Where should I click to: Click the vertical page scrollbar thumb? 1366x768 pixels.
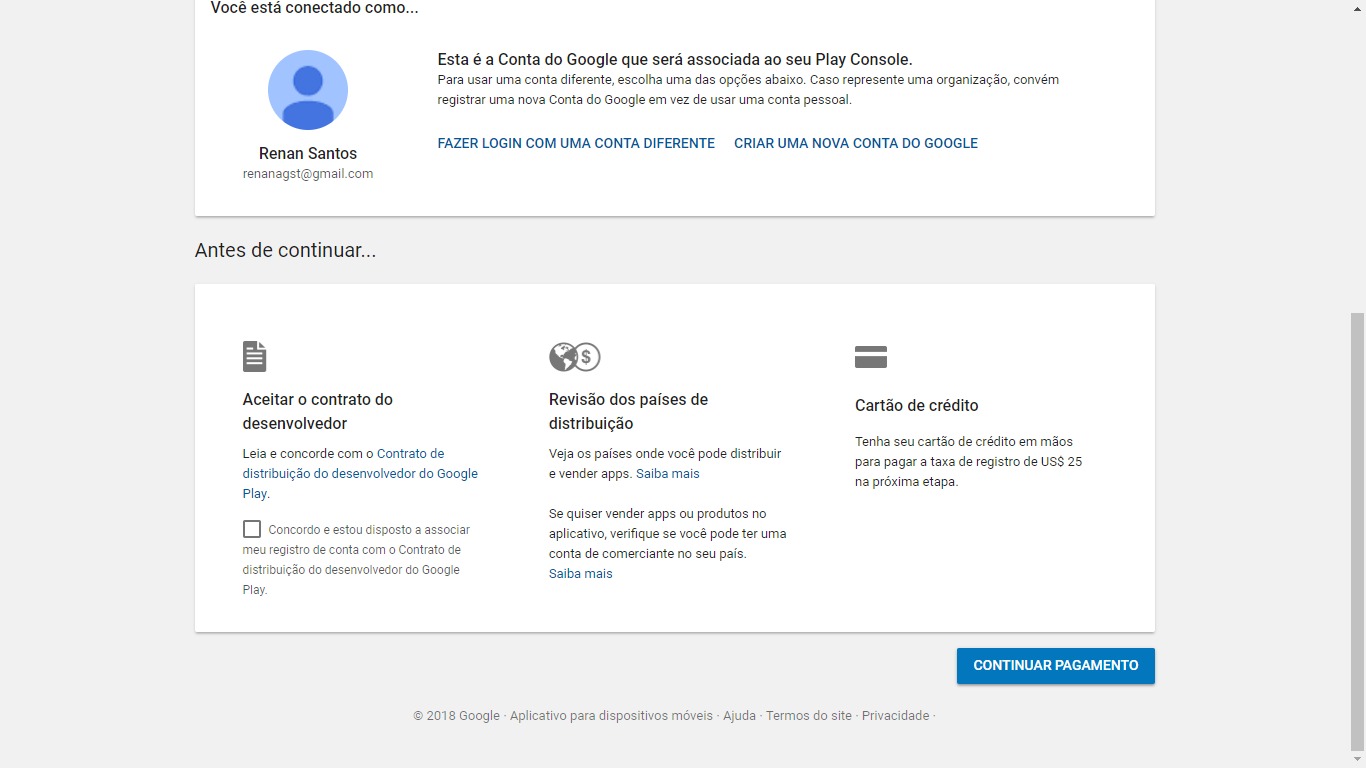(x=1357, y=531)
